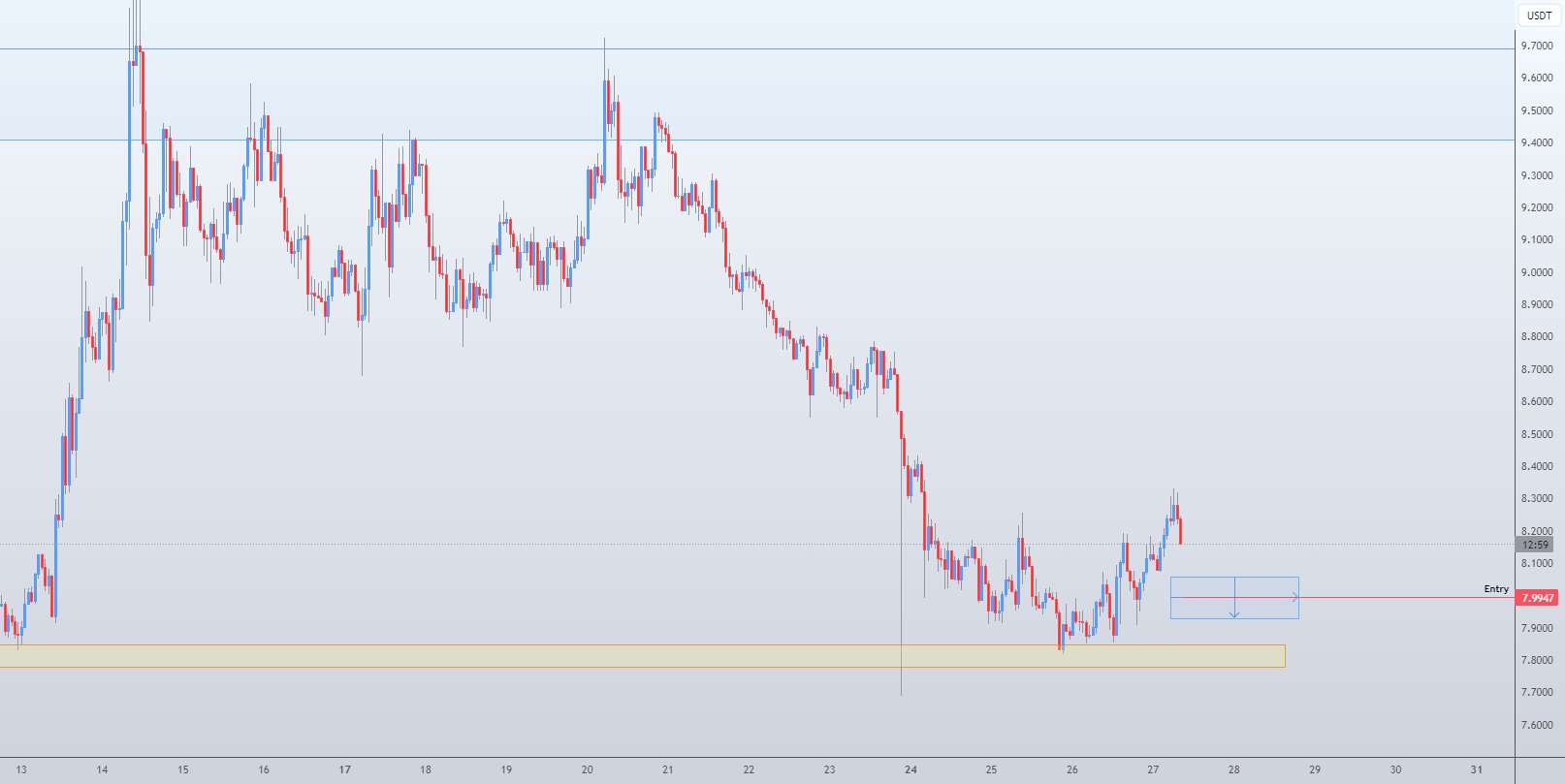This screenshot has height=784, width=1565.
Task: Select the blue rectangle around the entry line
Action: coord(1234,598)
